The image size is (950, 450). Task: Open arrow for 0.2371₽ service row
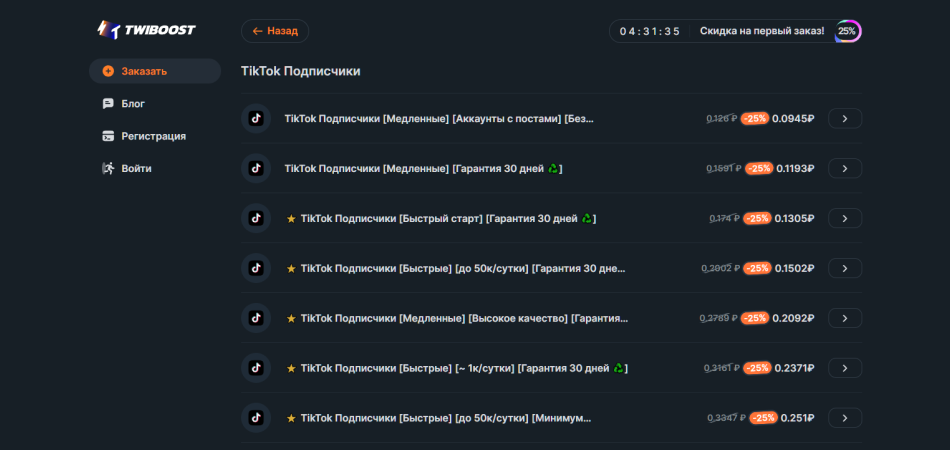[x=845, y=368]
